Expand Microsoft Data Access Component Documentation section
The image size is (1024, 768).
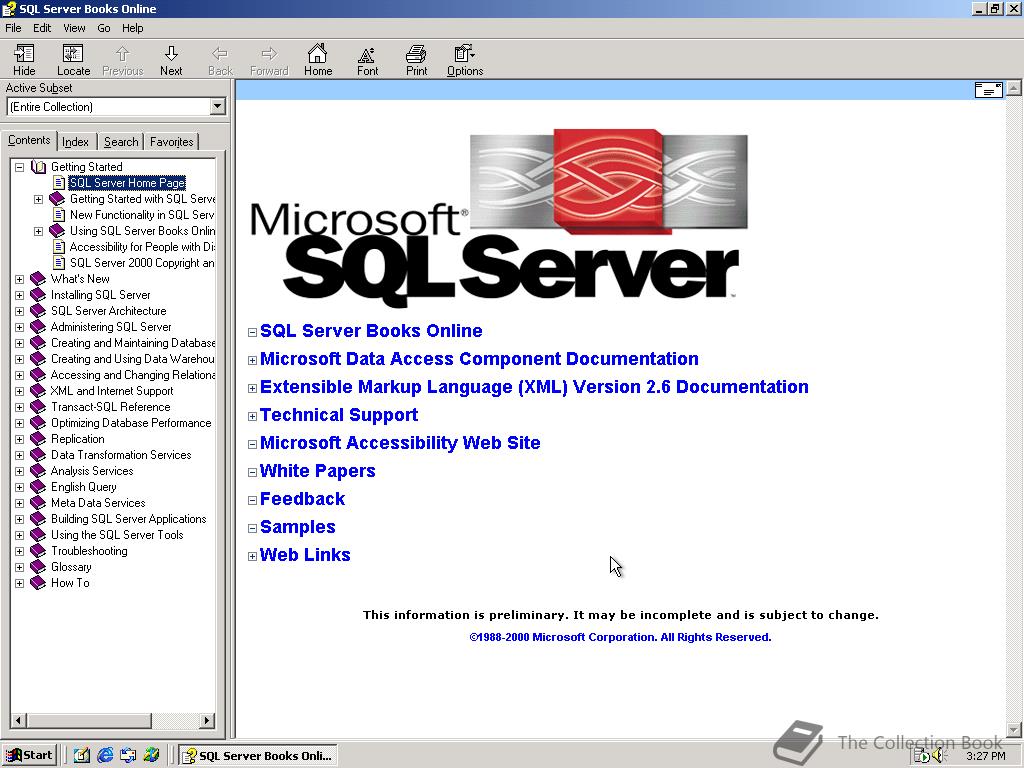tap(252, 360)
